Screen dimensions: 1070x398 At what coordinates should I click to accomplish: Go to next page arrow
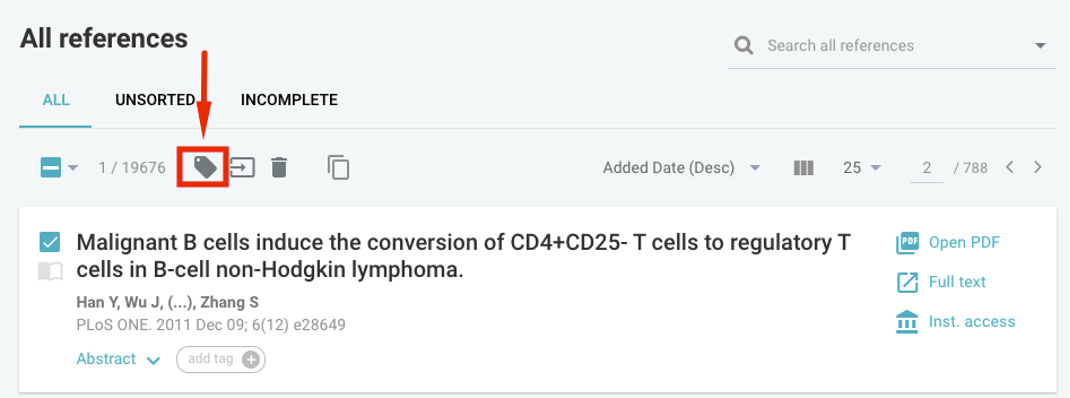1038,167
